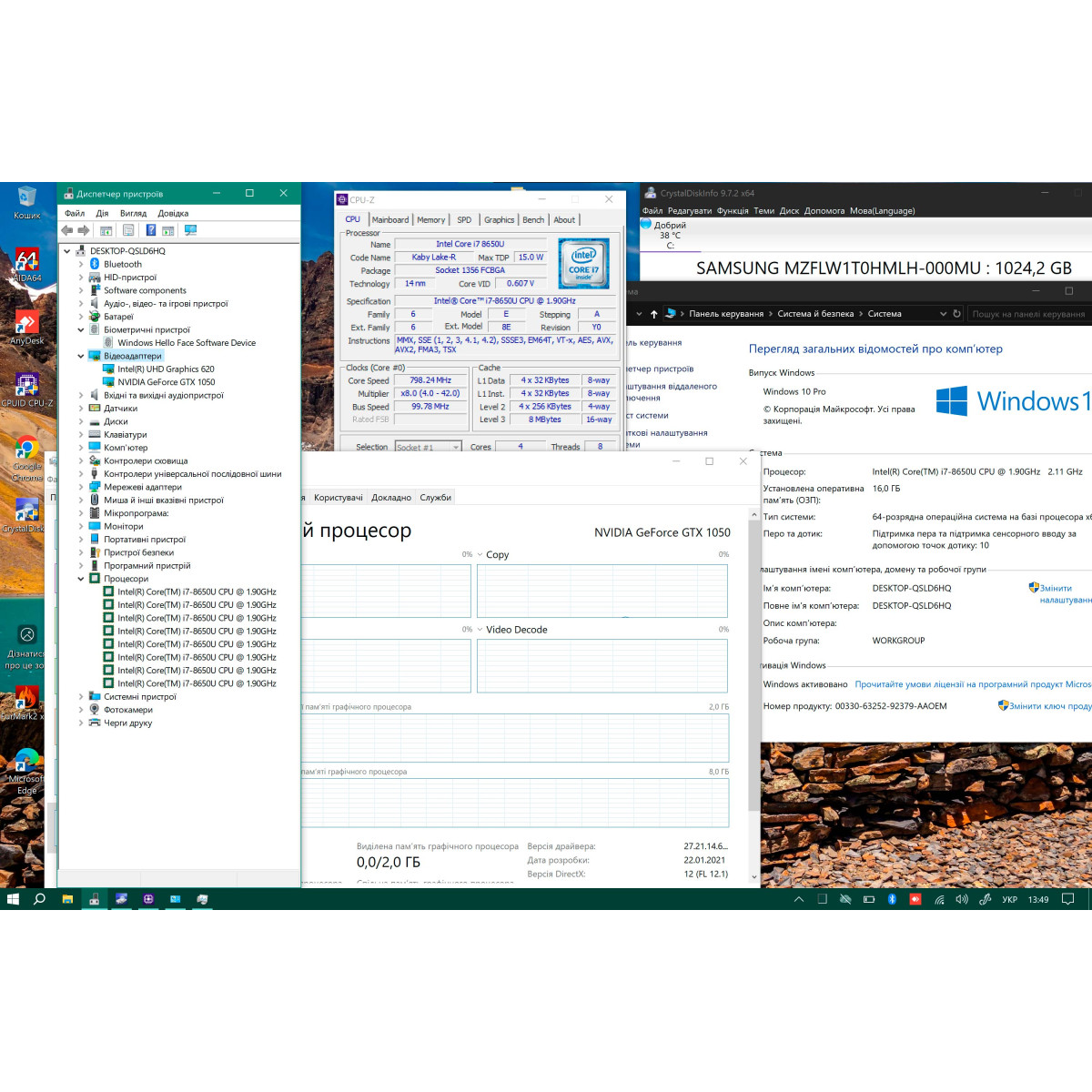Click the Добрий 38 °C disk status button
Screen dimensions: 1092x1092
[x=668, y=235]
